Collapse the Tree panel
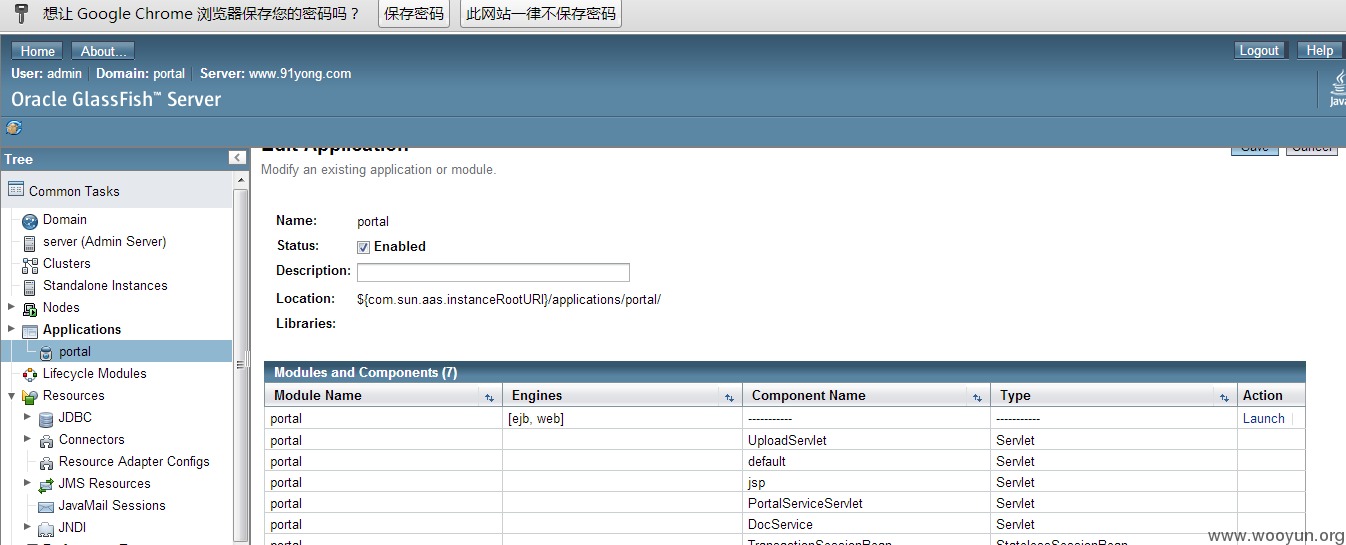Viewport: 1346px width, 545px height. point(237,158)
